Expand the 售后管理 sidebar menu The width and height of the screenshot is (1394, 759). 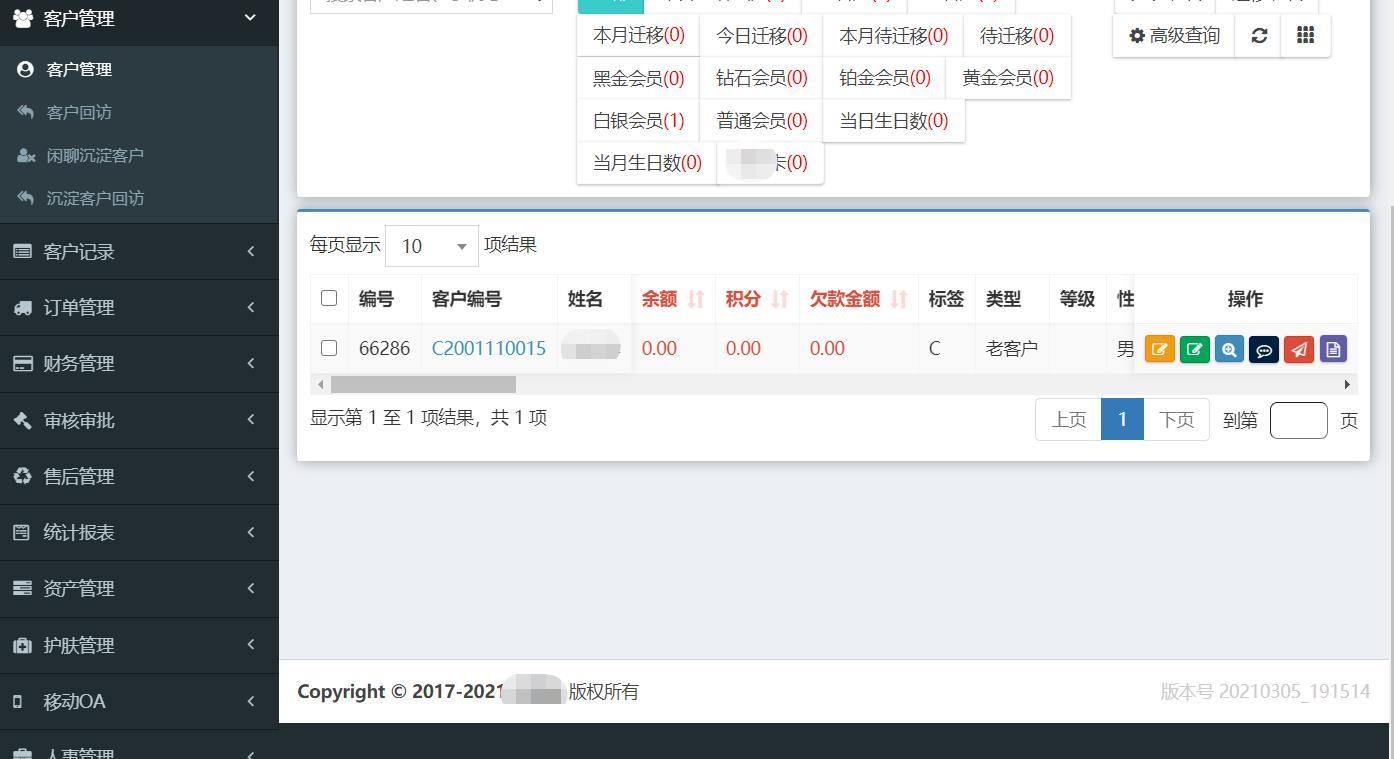pos(139,477)
